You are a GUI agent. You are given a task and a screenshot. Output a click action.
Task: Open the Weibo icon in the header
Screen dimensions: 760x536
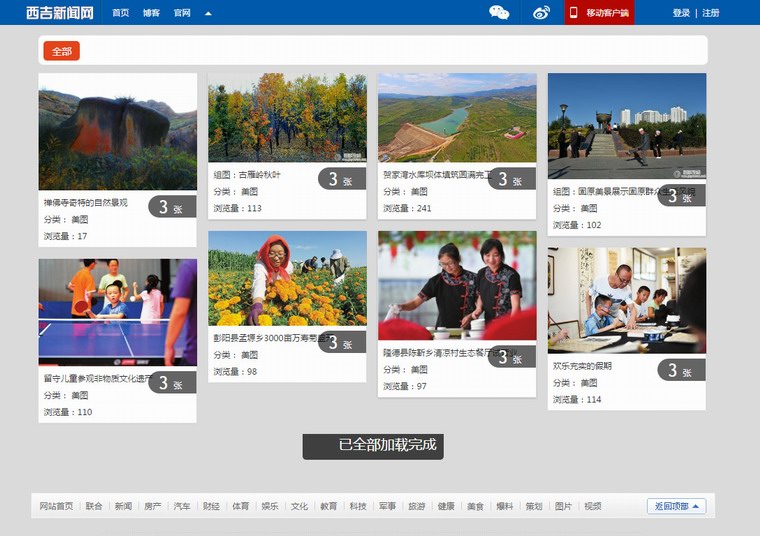pos(541,13)
